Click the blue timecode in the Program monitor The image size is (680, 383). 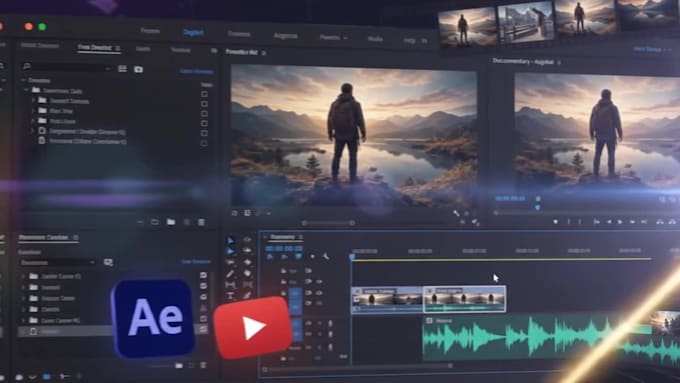(510, 198)
